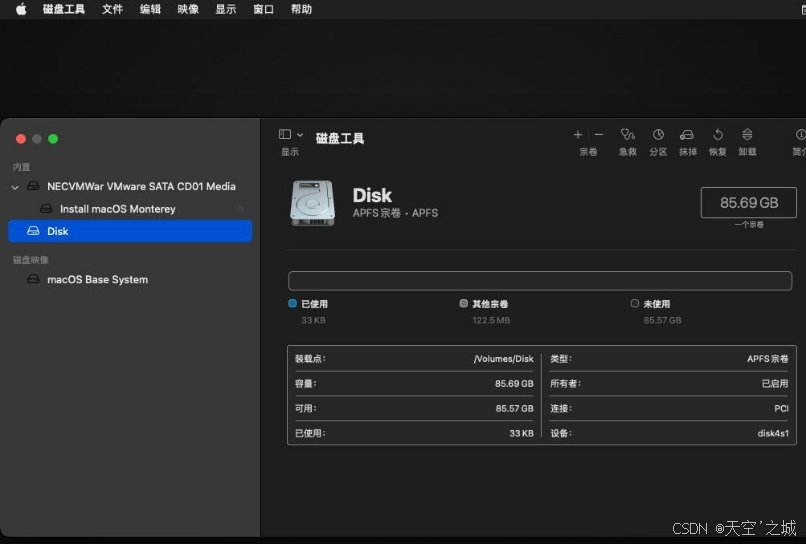
Task: Click the large hard disk image
Action: tap(313, 203)
